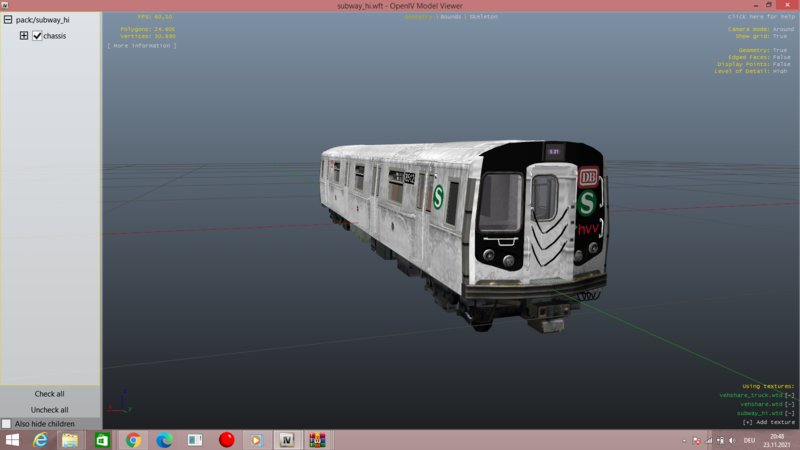Enable the Also hide children checkbox
Viewport: 800px width, 450px height.
click(x=6, y=423)
